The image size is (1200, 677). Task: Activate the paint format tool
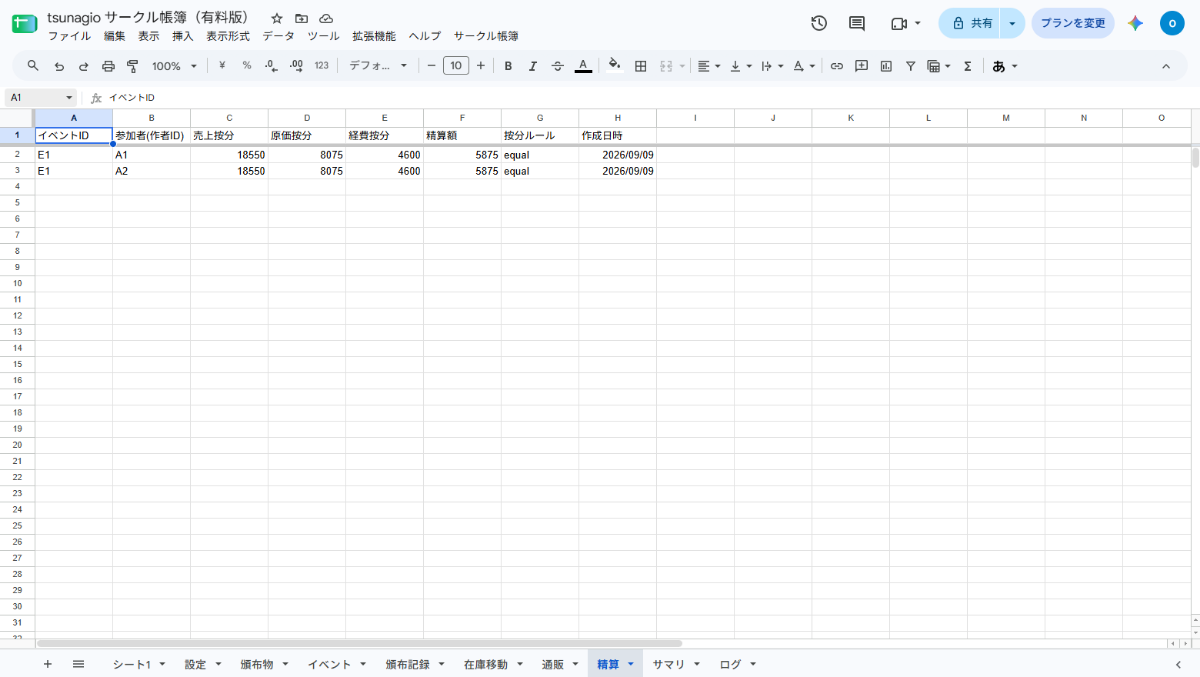tap(132, 66)
